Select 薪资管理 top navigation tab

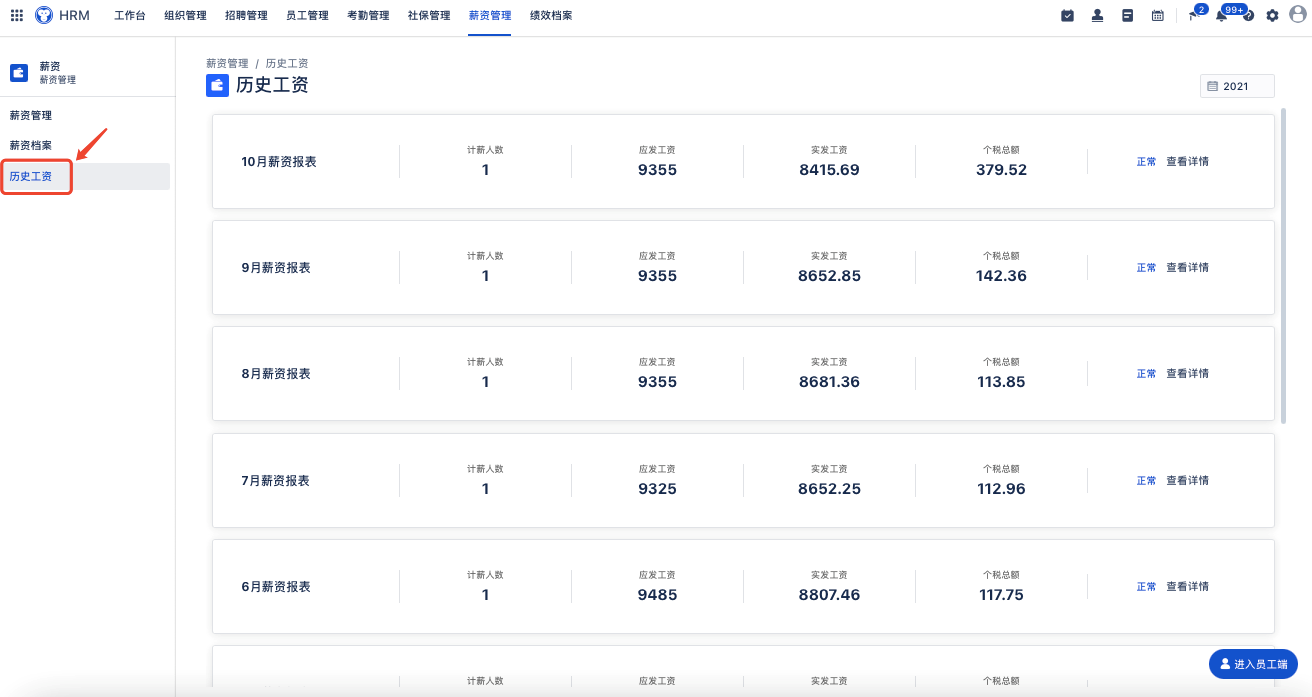490,15
